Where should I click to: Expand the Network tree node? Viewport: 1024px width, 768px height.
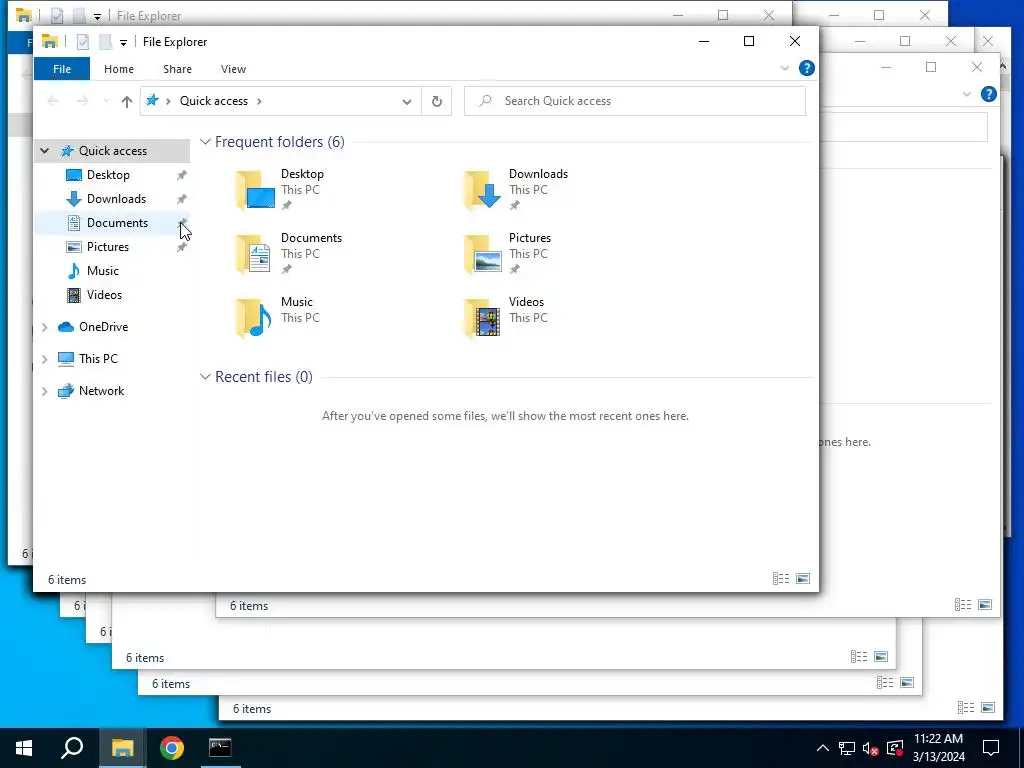point(44,391)
